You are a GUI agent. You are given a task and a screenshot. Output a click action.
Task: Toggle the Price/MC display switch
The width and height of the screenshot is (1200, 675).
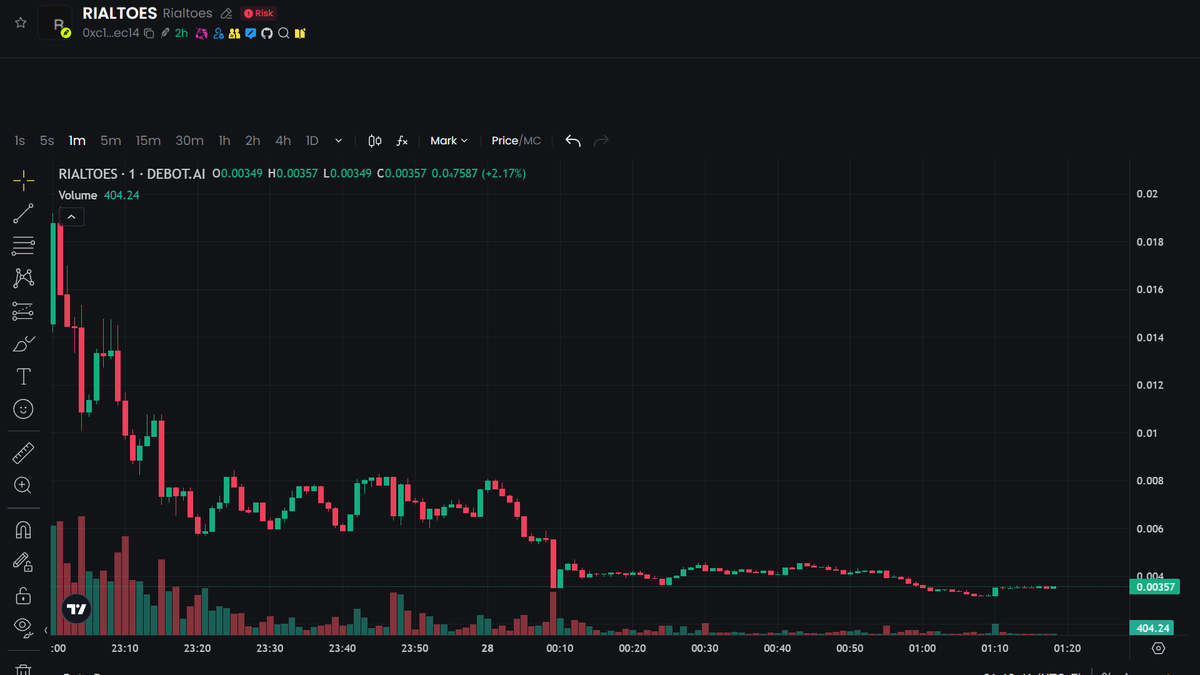tap(516, 141)
